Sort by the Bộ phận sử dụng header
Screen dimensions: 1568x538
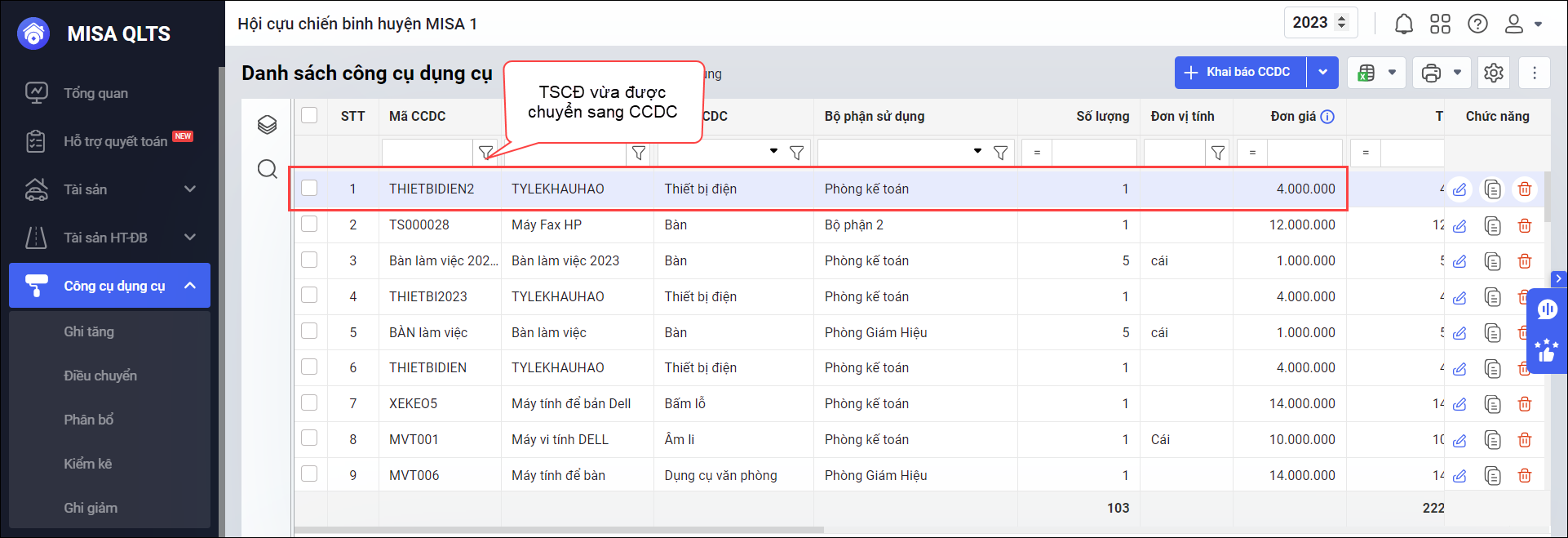click(875, 117)
